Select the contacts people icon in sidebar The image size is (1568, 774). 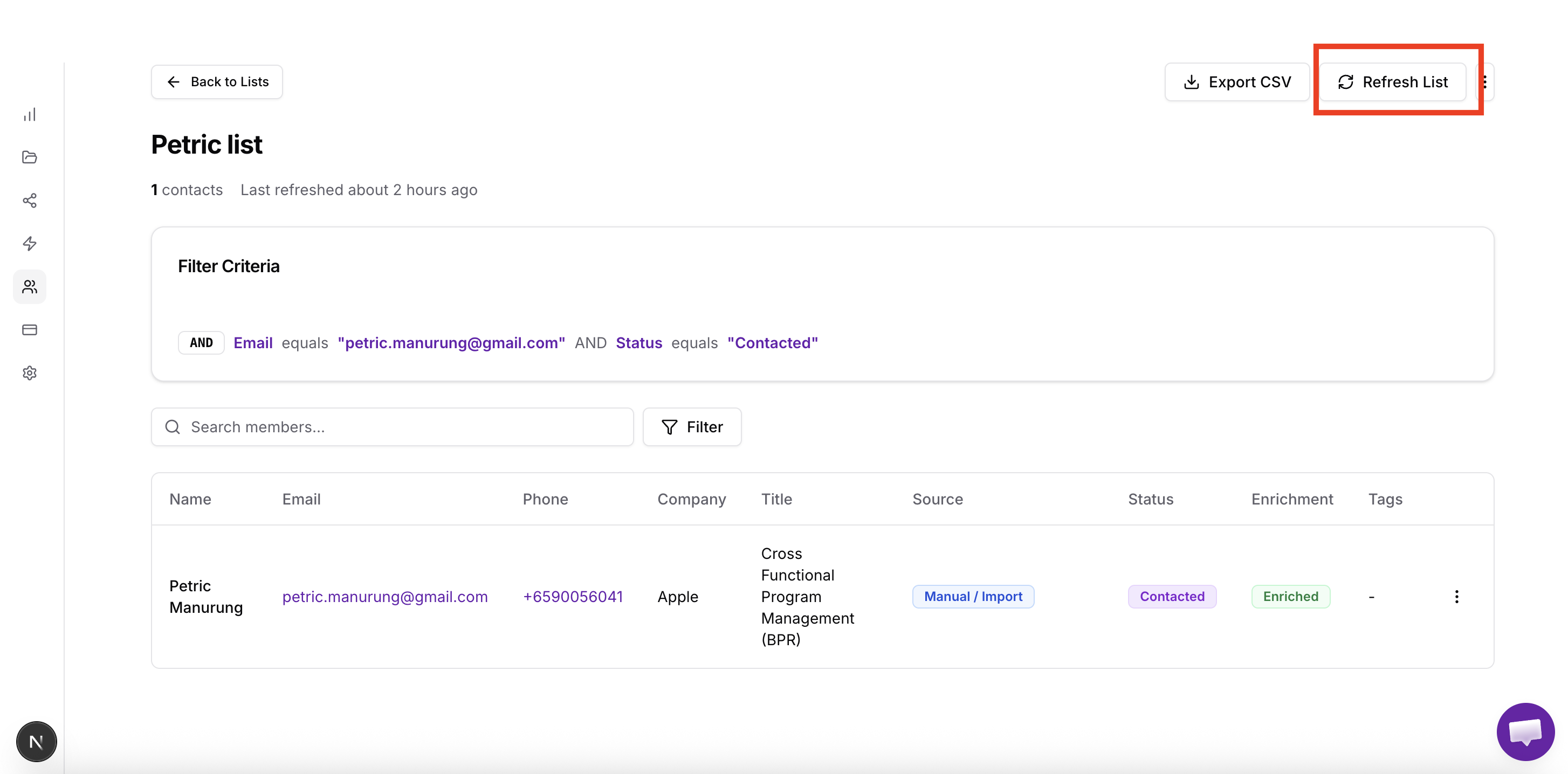[29, 287]
